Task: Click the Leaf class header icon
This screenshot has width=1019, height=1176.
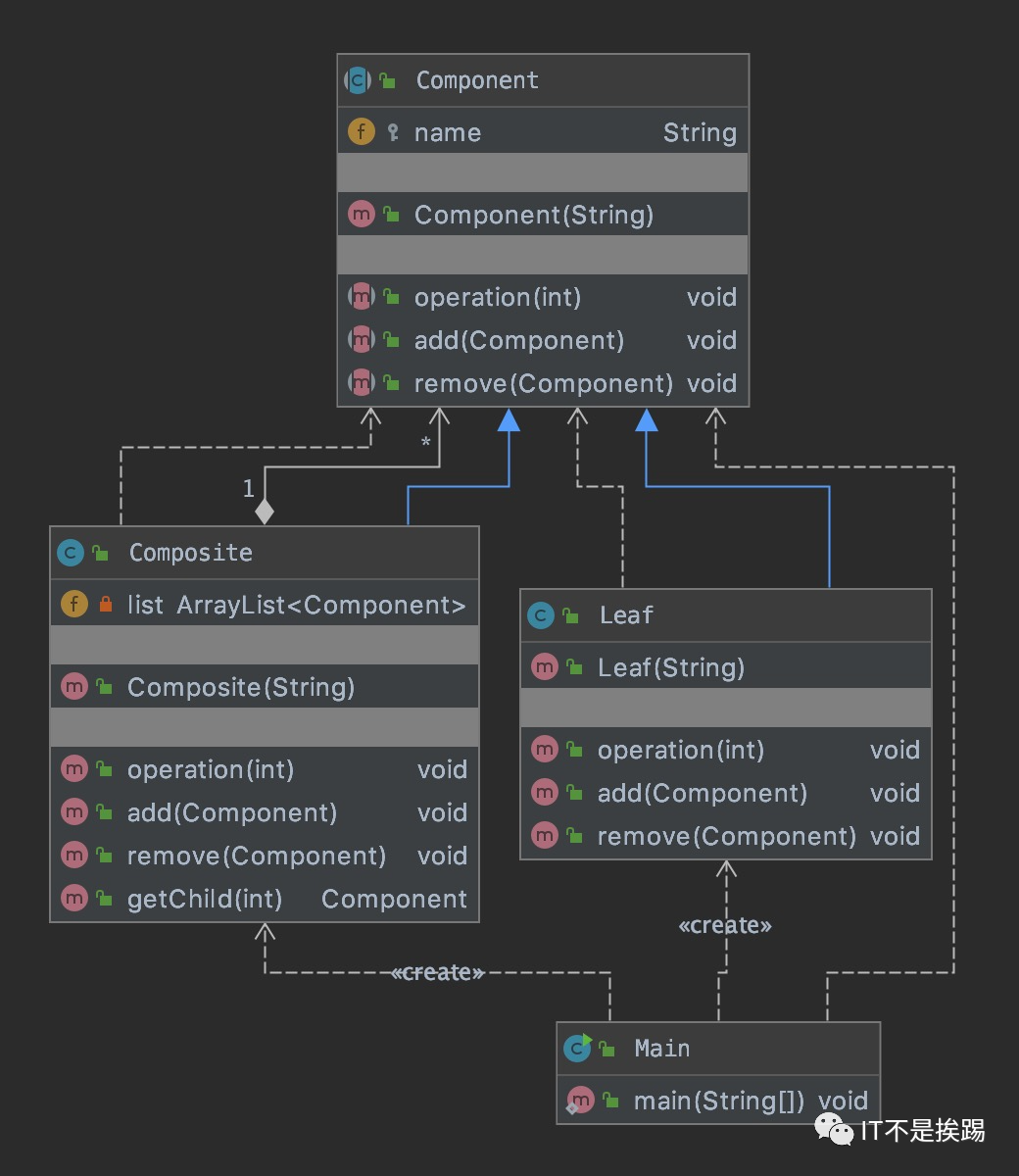Action: [x=541, y=615]
